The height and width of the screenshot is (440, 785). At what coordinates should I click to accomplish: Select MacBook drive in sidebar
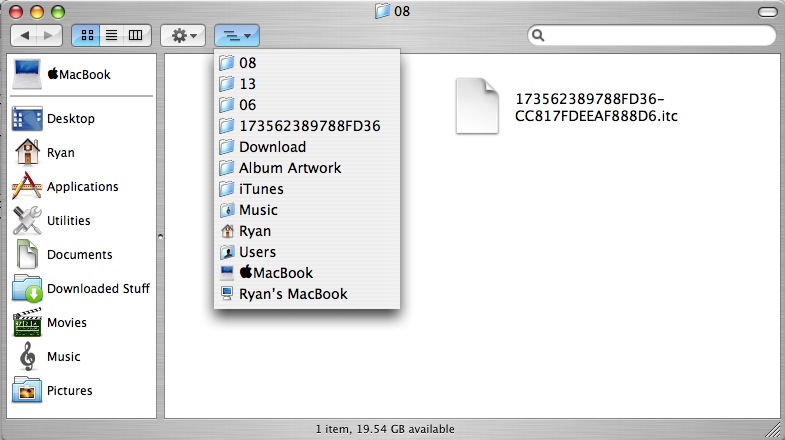point(81,74)
